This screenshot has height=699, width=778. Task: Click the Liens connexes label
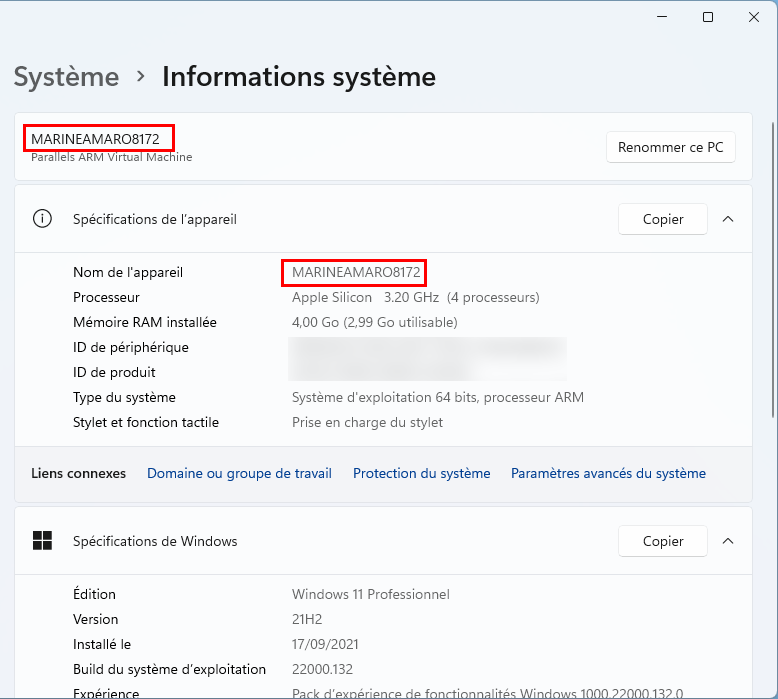coord(78,473)
